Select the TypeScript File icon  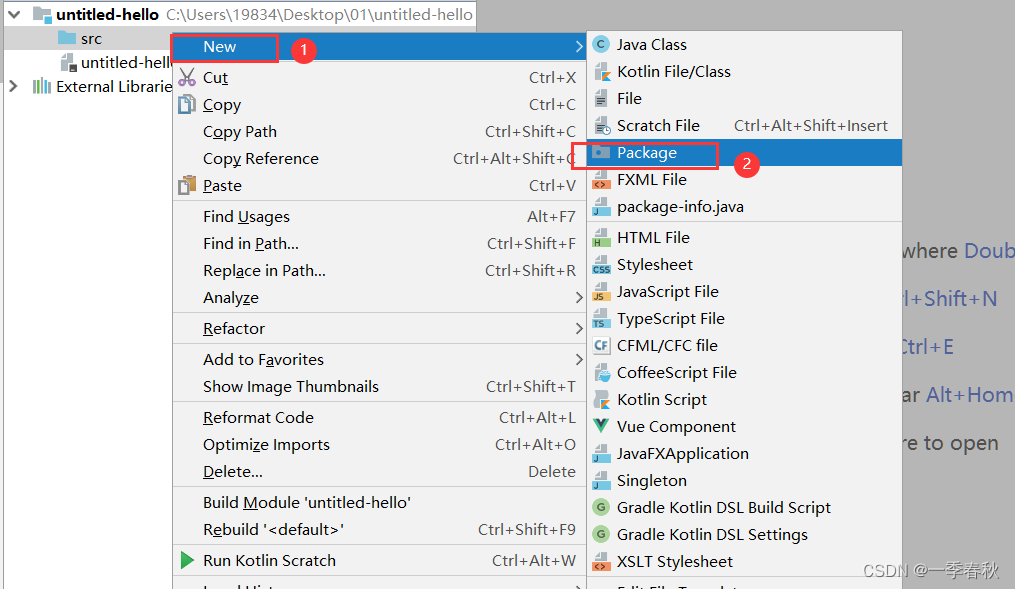[600, 318]
